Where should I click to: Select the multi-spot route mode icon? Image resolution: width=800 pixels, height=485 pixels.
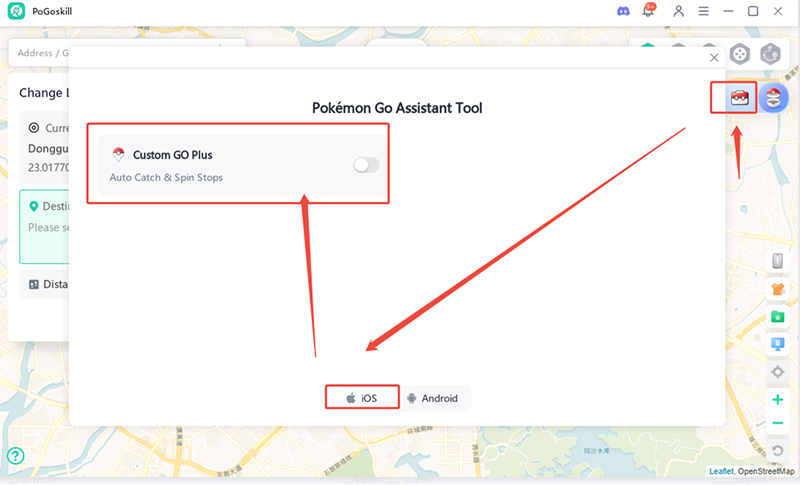click(x=770, y=54)
